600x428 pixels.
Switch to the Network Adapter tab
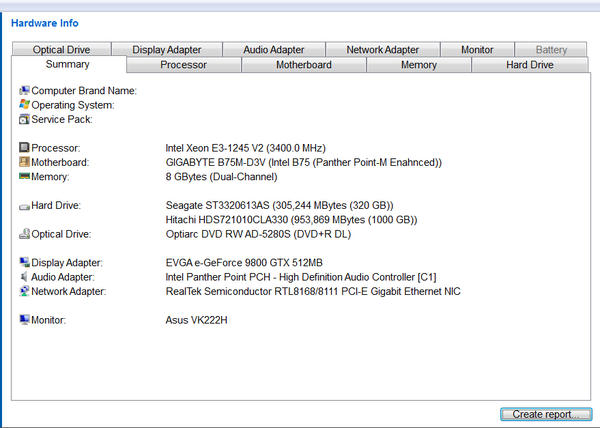[x=383, y=49]
